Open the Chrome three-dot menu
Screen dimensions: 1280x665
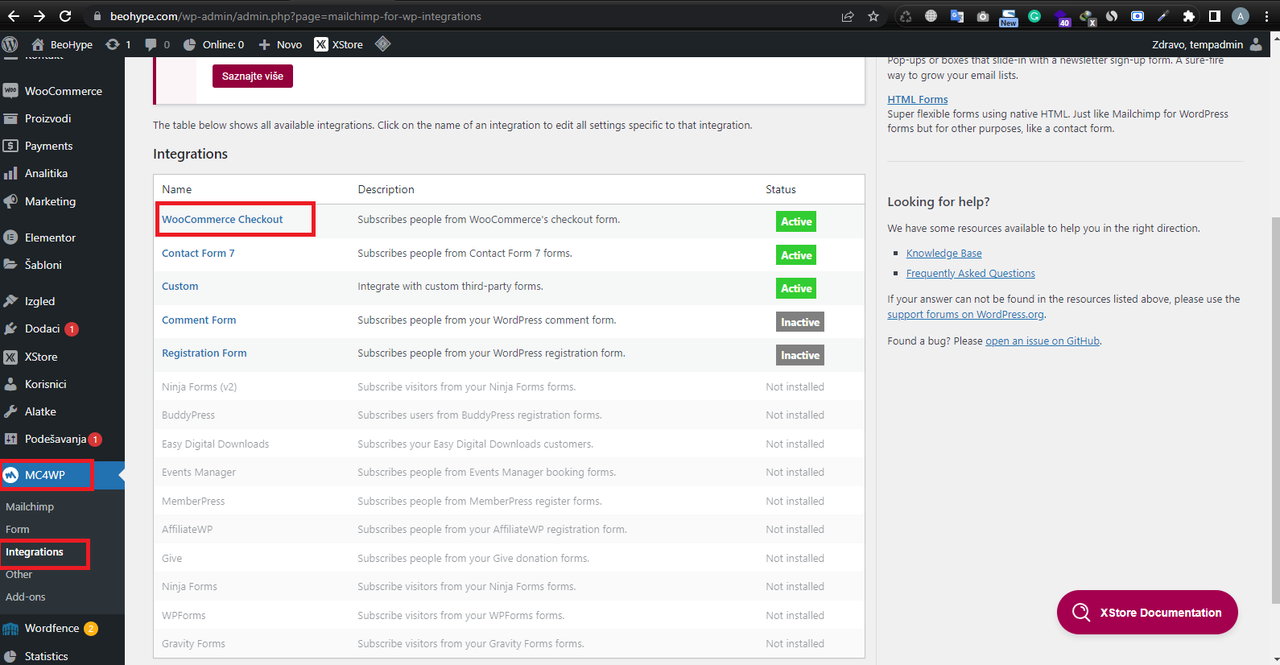pyautogui.click(x=1266, y=16)
